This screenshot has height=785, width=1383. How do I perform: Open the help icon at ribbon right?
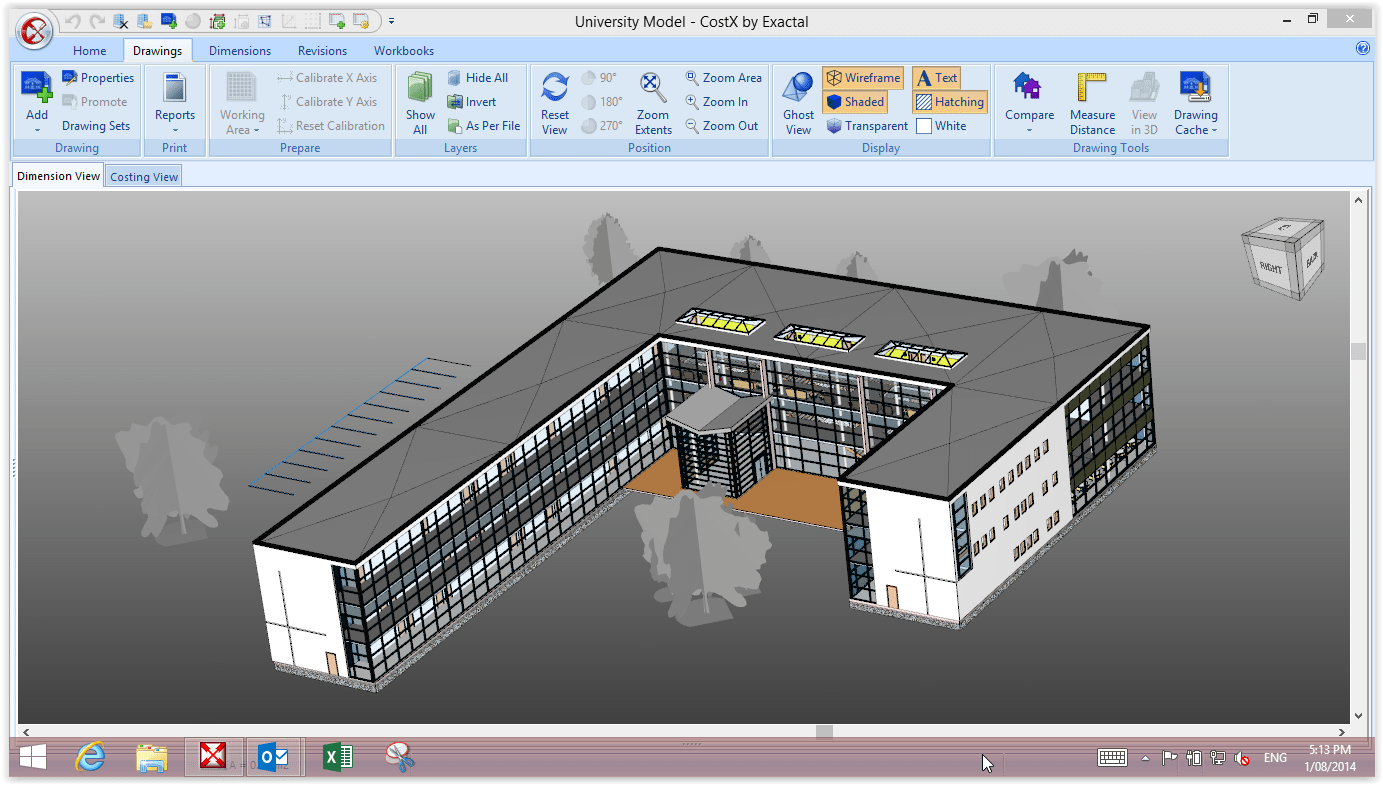click(x=1363, y=48)
